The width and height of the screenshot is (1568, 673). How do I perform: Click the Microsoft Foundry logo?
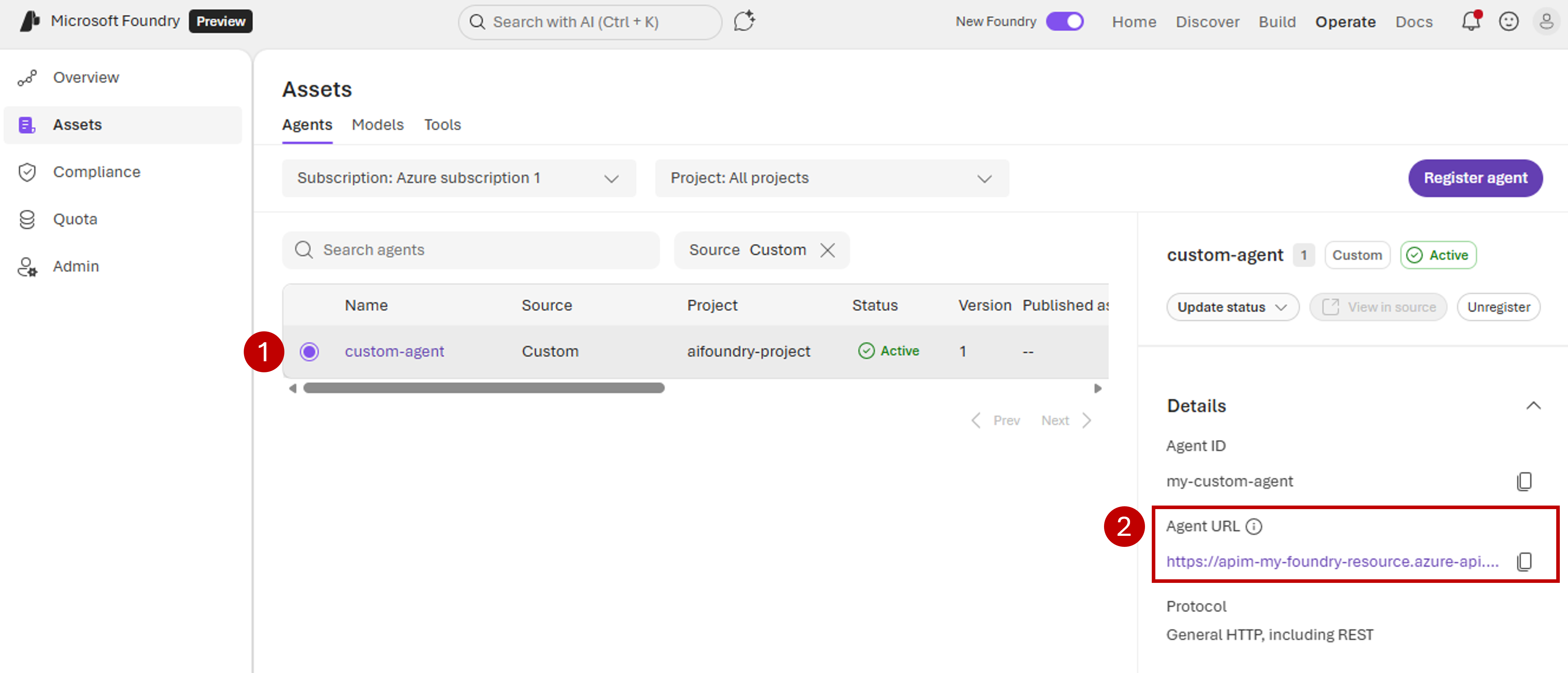29,21
